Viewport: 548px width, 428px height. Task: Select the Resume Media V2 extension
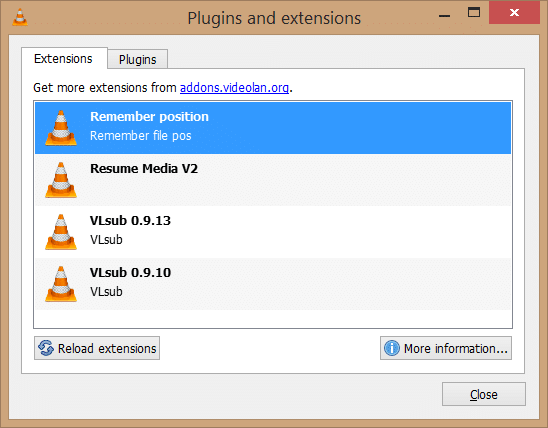click(273, 180)
